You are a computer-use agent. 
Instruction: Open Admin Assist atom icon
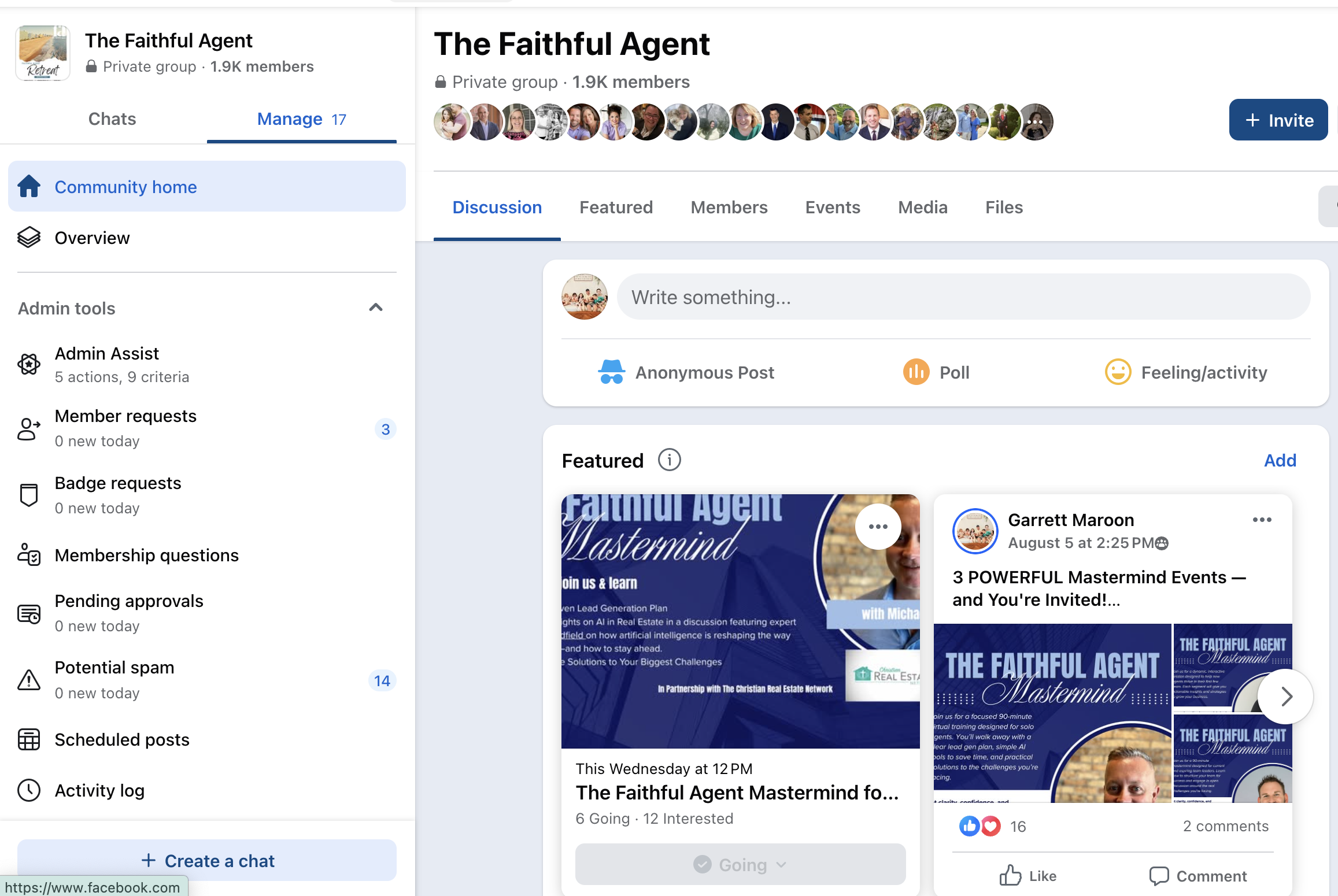[x=29, y=364]
